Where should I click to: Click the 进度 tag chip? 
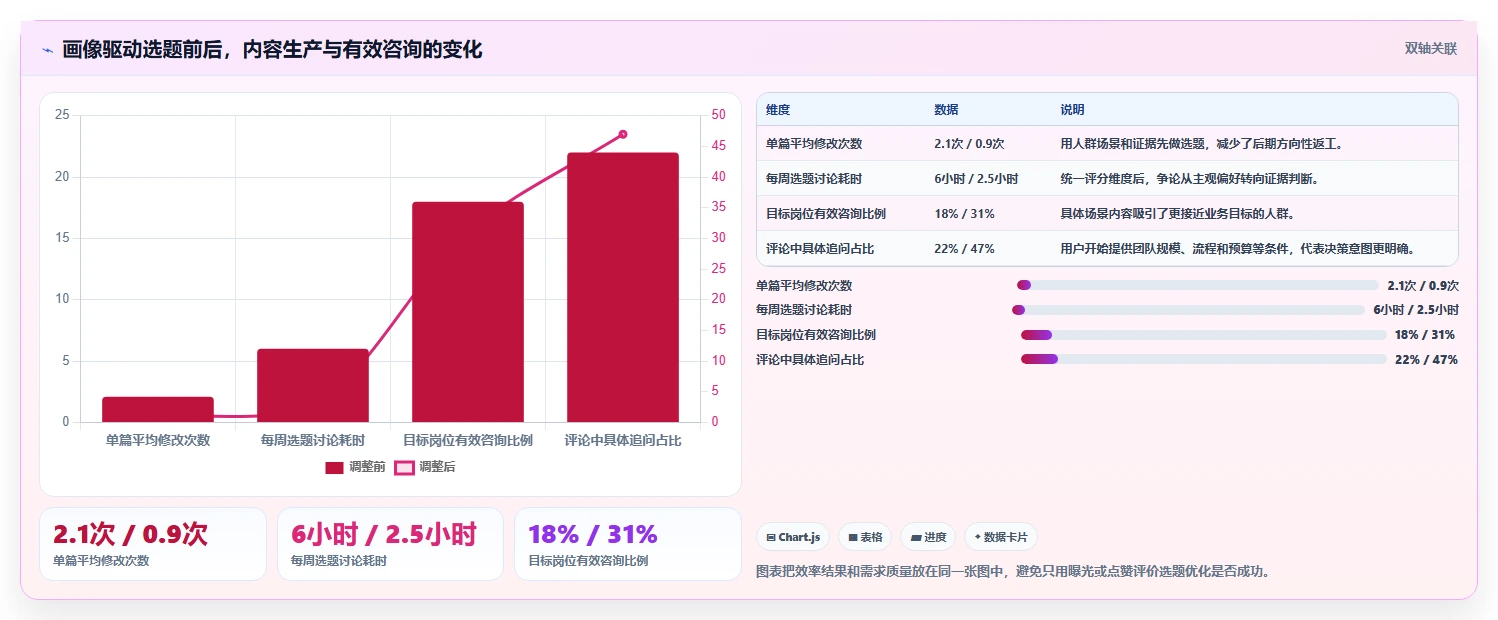click(928, 537)
